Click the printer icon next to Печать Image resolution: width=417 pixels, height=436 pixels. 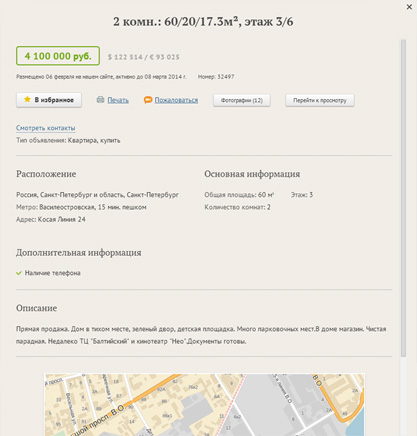click(100, 100)
